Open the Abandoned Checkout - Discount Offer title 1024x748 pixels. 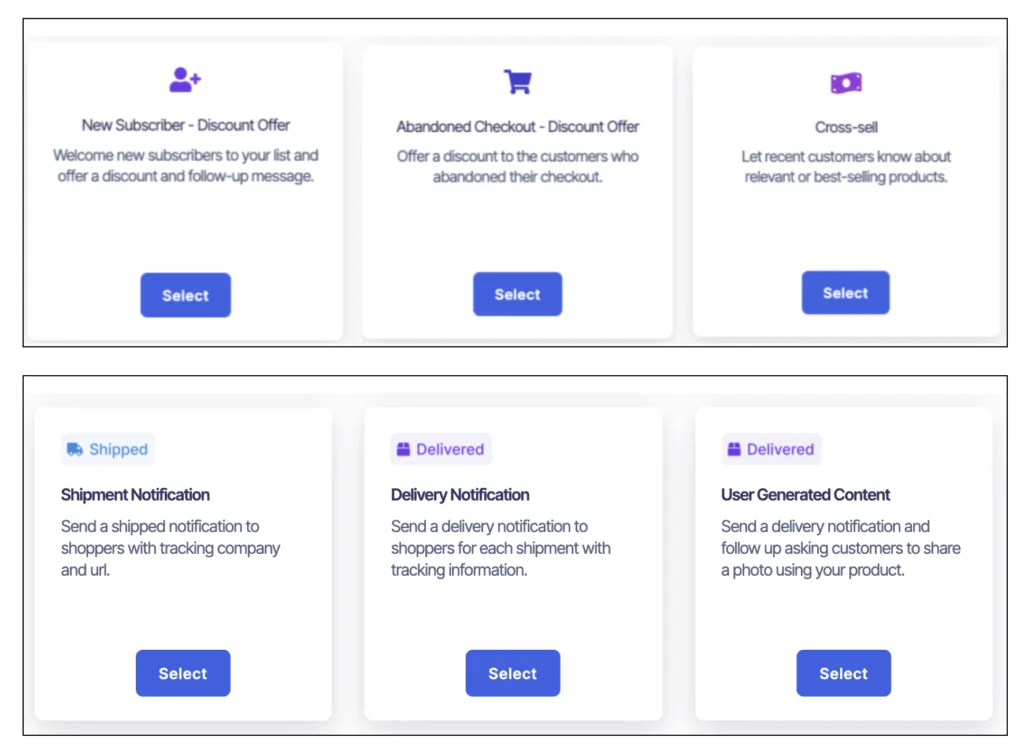click(x=517, y=127)
